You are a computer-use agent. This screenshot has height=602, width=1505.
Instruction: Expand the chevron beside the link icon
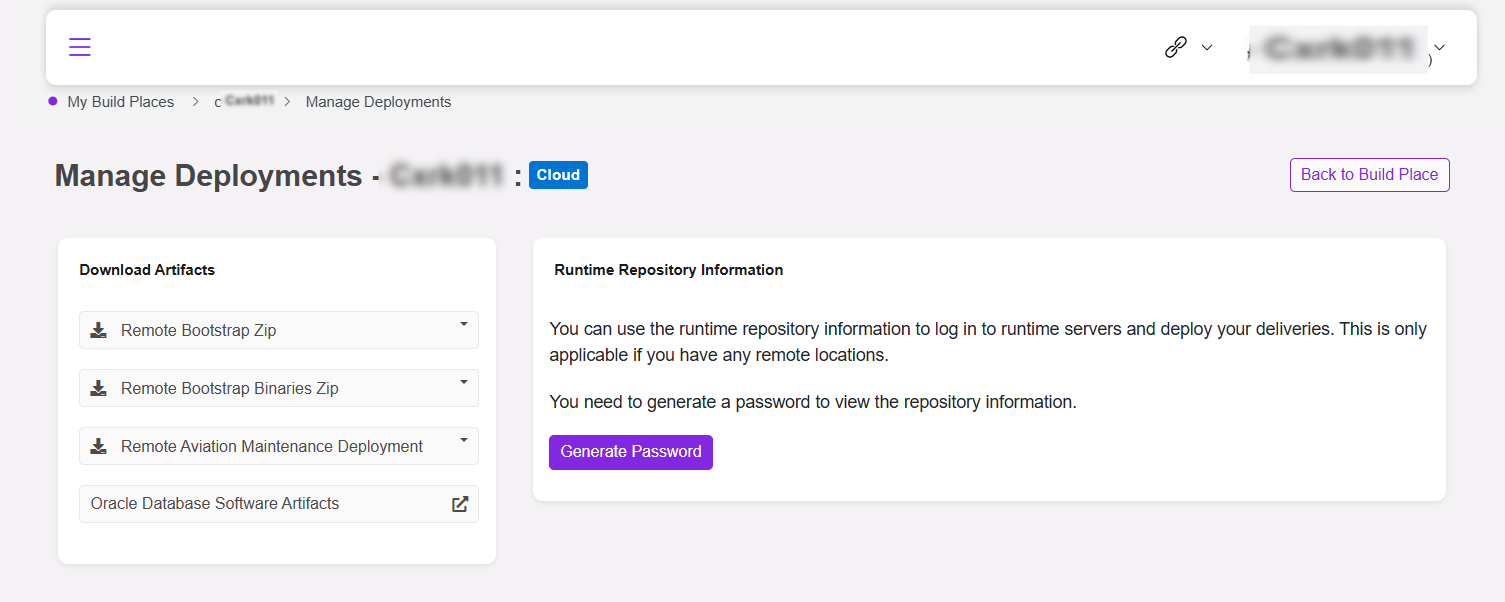click(1207, 47)
